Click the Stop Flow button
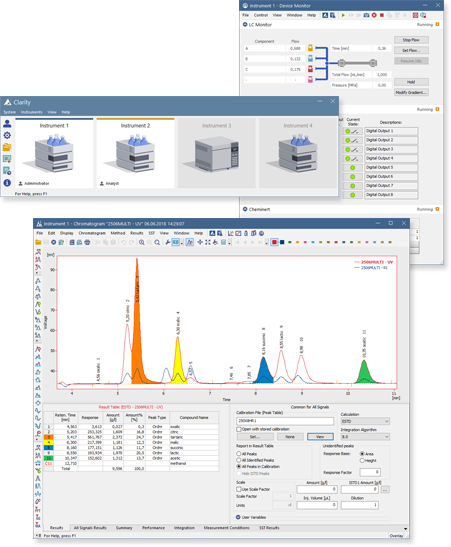 [411, 40]
